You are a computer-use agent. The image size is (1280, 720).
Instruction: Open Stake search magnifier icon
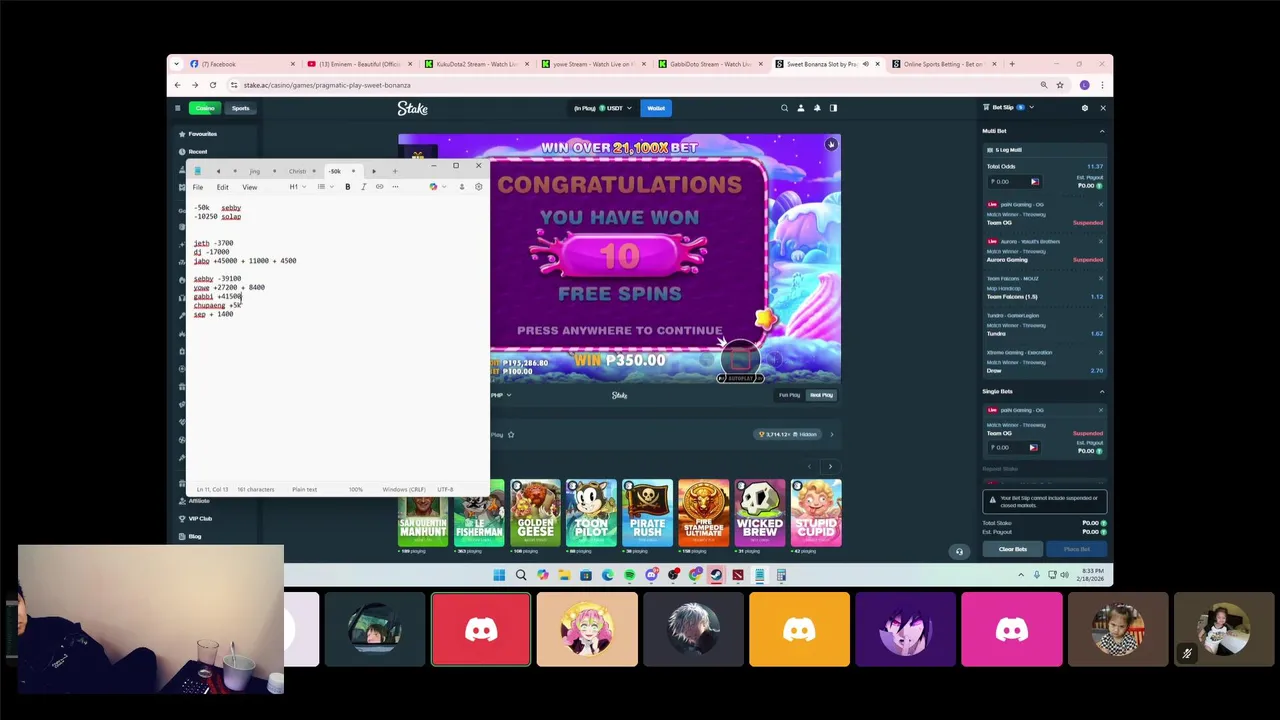pyautogui.click(x=784, y=108)
